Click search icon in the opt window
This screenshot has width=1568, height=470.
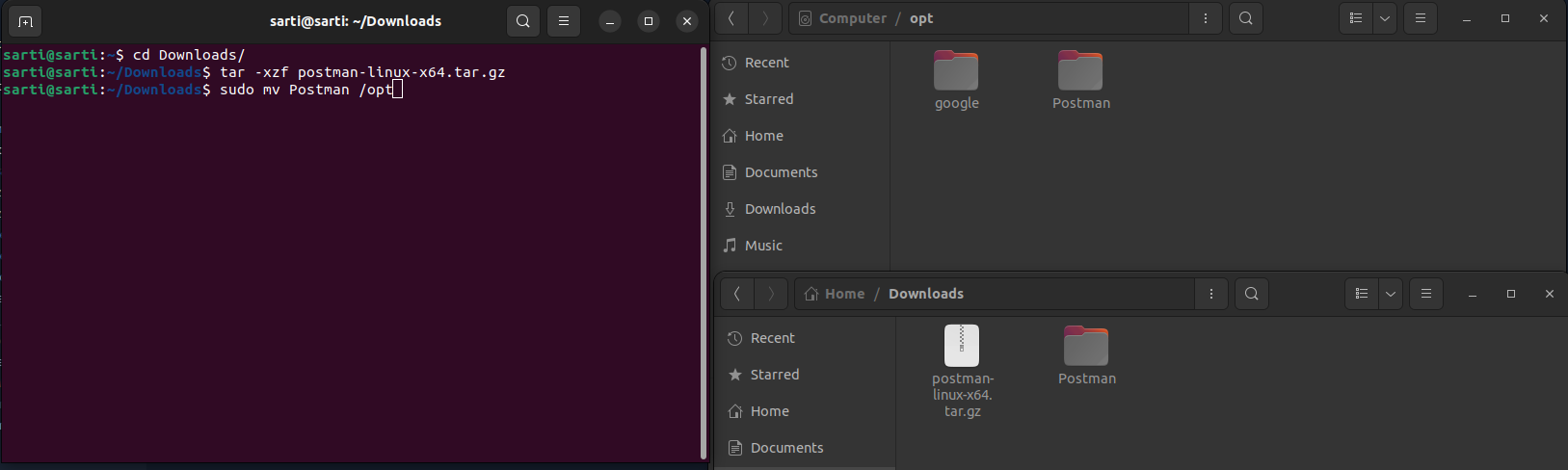1246,18
